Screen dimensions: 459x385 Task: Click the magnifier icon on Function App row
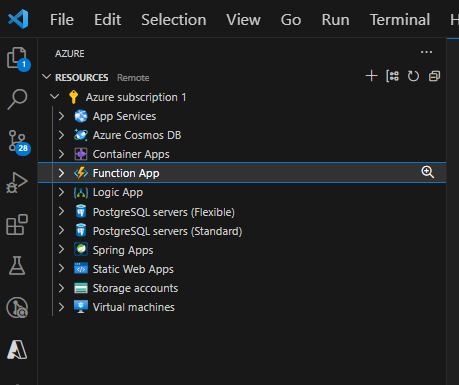pyautogui.click(x=427, y=172)
